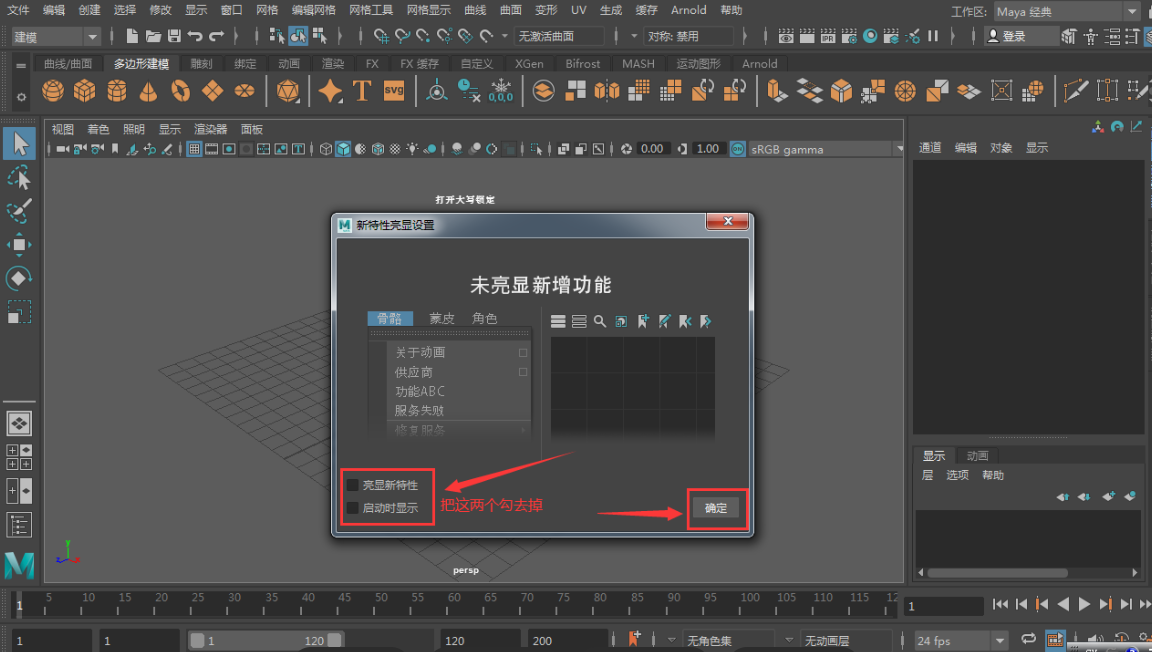Create a polygon plane from the shelf
1152x652 pixels.
pyautogui.click(x=212, y=91)
